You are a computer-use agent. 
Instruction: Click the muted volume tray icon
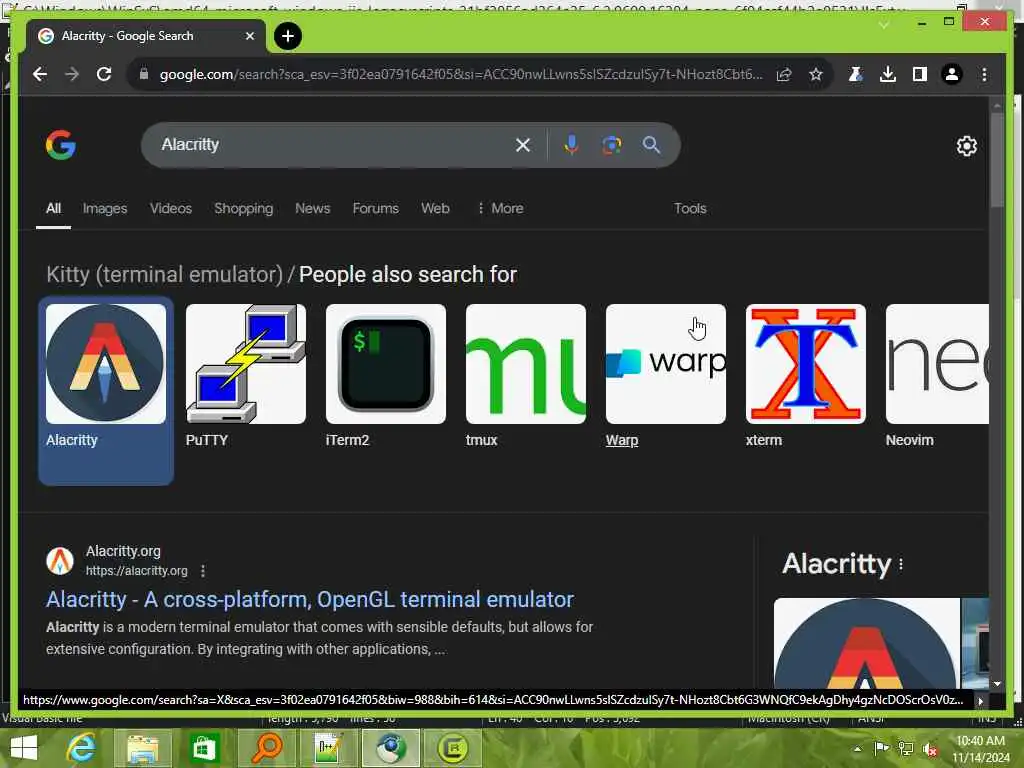(931, 749)
